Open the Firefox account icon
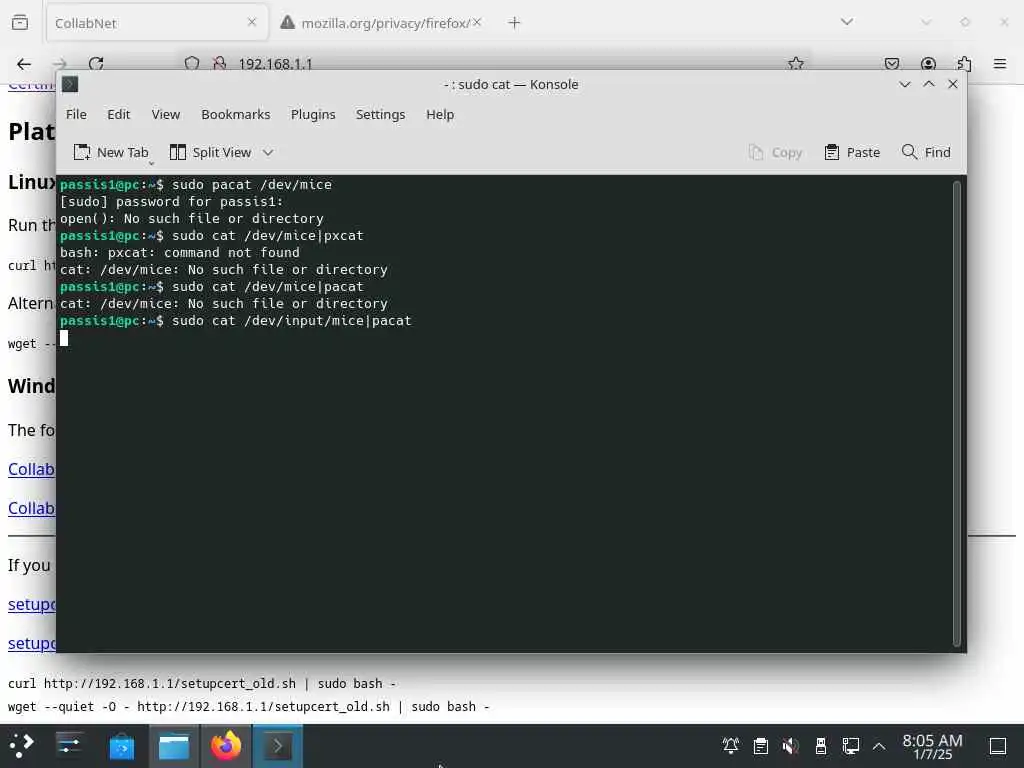 928,63
